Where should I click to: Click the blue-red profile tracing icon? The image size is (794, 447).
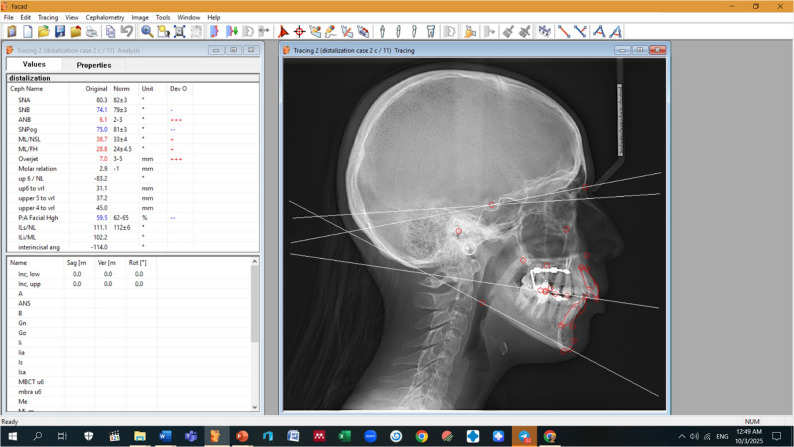pyautogui.click(x=214, y=31)
